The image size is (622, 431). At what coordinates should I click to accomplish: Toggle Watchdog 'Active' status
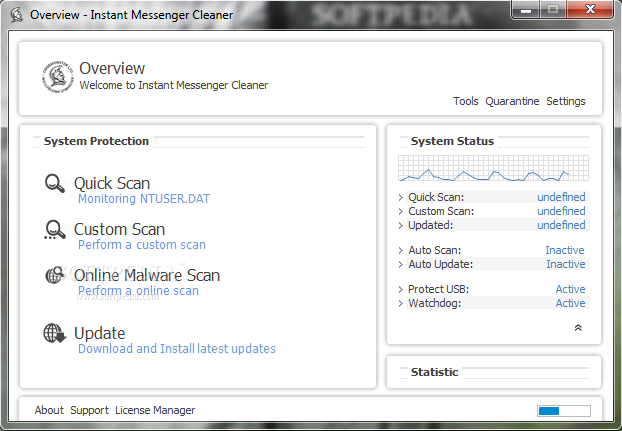pyautogui.click(x=570, y=303)
